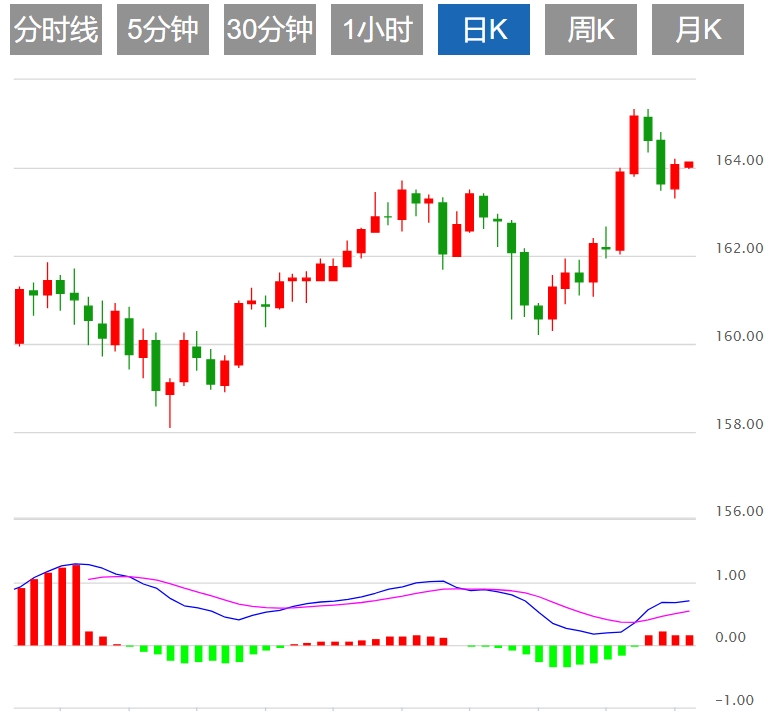
Task: Click the 162.00 price axis label
Action: [x=739, y=248]
